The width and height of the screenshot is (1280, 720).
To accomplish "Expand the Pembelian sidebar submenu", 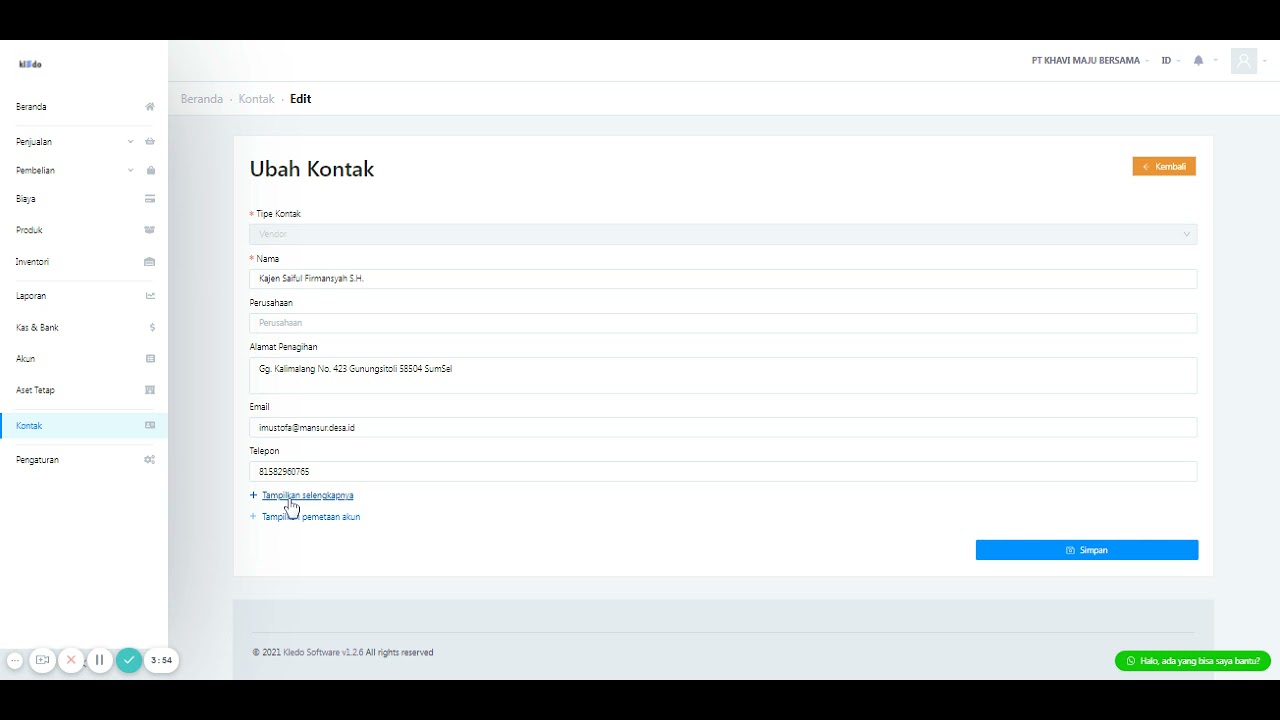I will [x=130, y=171].
